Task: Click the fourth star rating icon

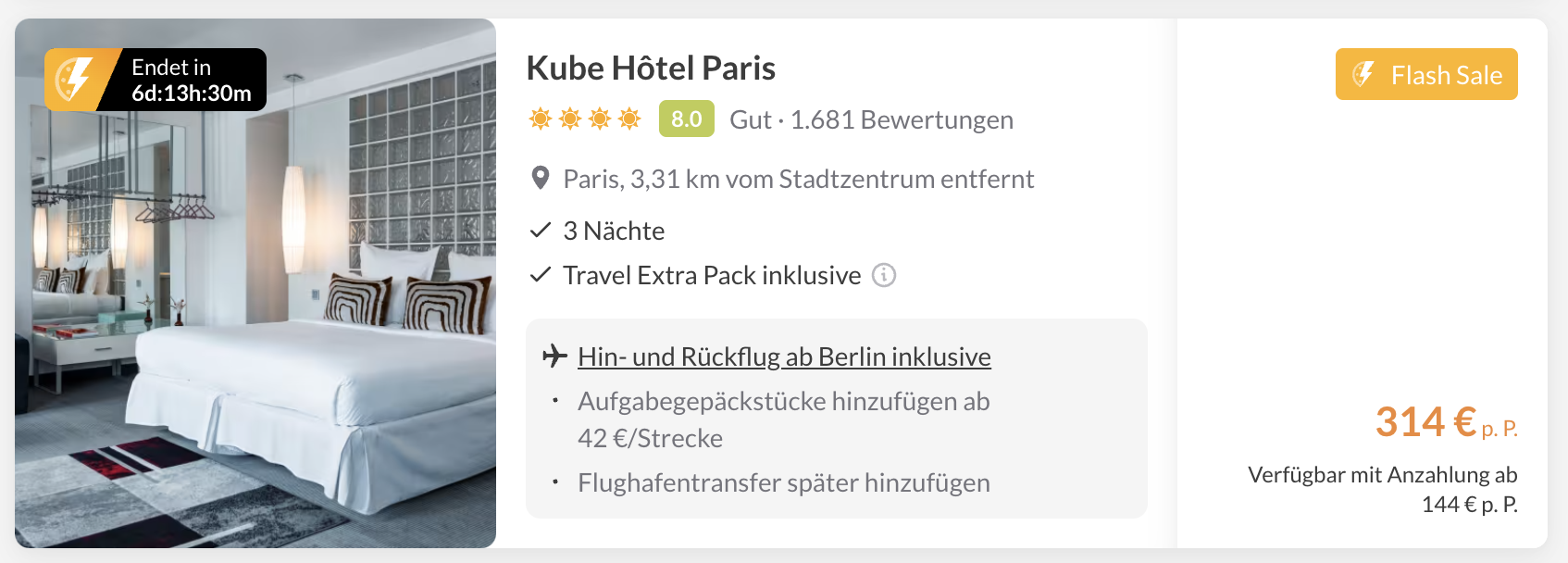Action: tap(629, 119)
